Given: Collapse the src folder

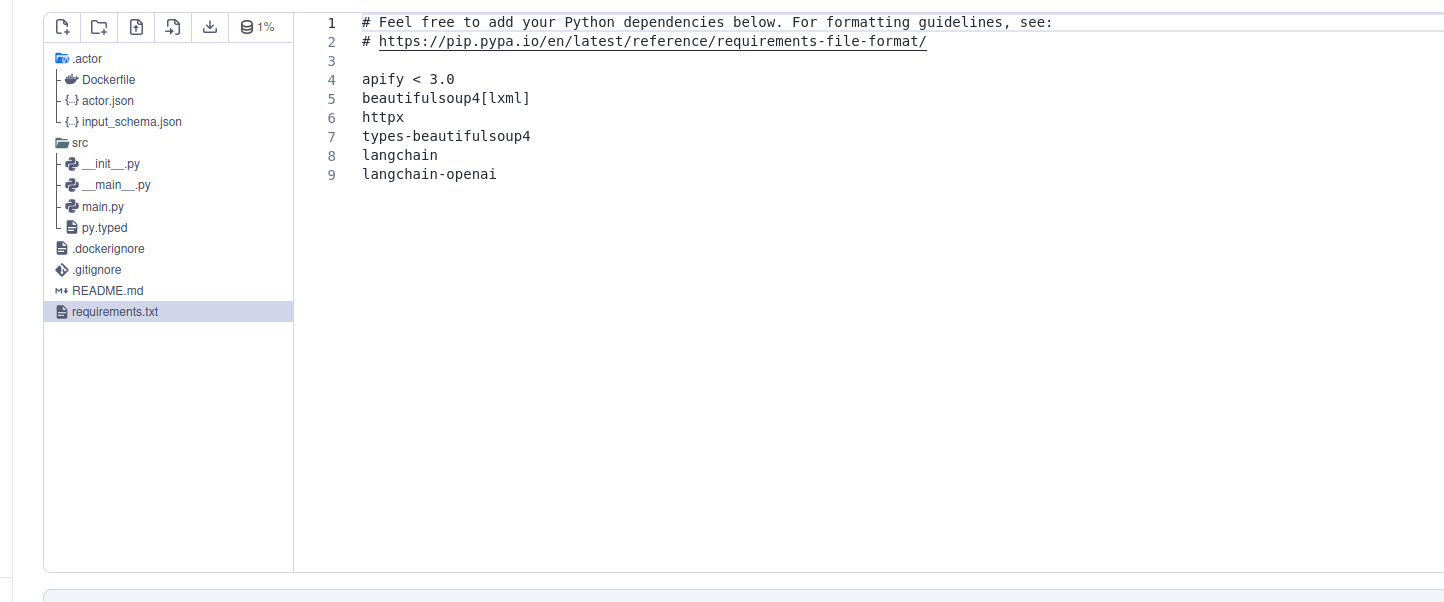Looking at the screenshot, I should [x=62, y=142].
